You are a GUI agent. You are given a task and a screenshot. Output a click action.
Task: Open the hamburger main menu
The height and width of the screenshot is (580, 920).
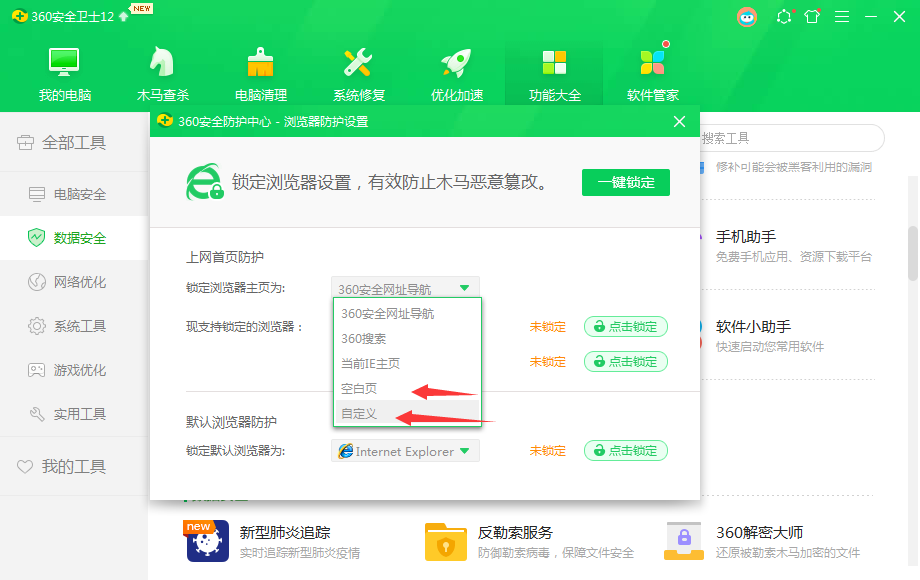click(841, 16)
